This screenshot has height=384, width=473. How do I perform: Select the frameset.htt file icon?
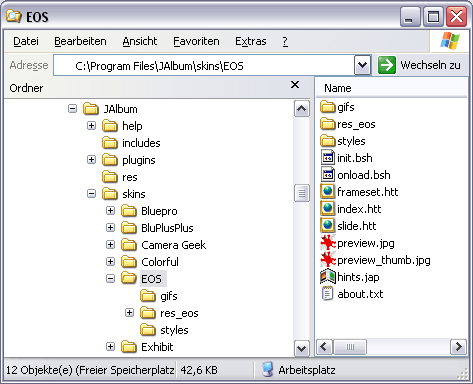(328, 192)
